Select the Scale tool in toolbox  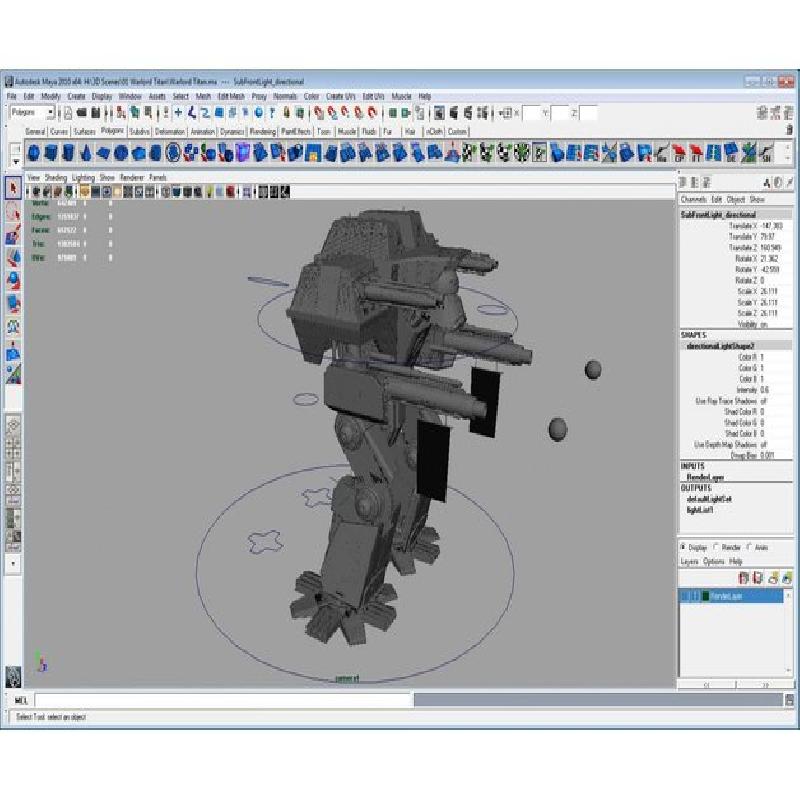pyautogui.click(x=13, y=303)
